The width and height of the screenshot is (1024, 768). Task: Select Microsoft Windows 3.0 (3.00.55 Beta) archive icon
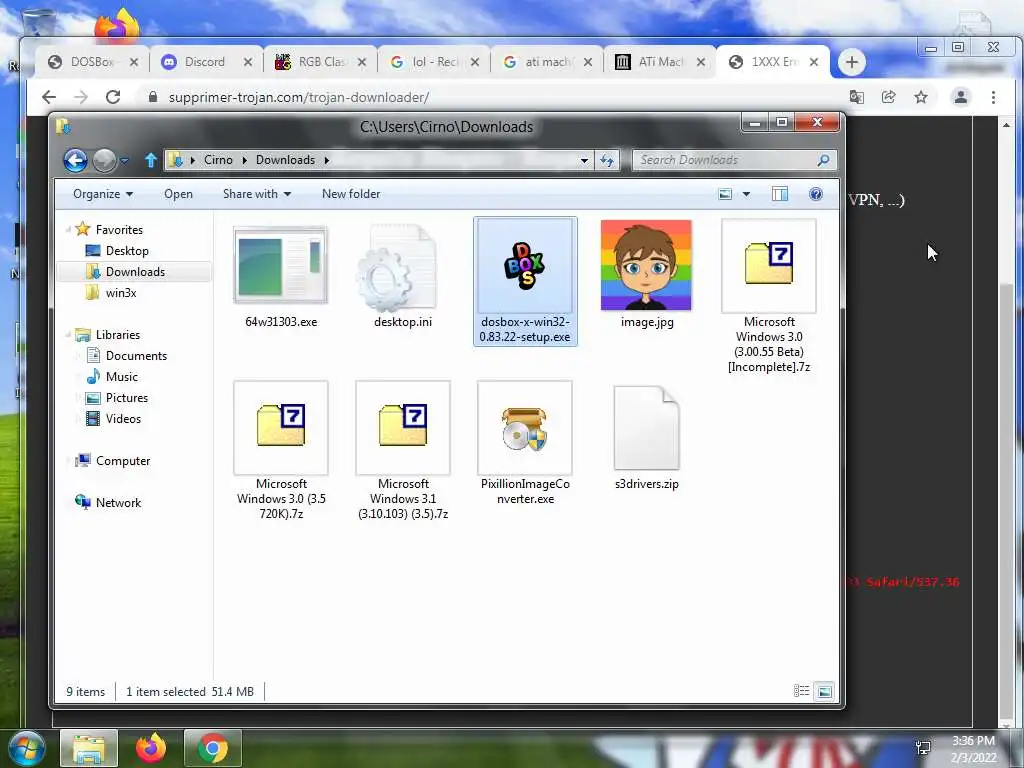(769, 265)
